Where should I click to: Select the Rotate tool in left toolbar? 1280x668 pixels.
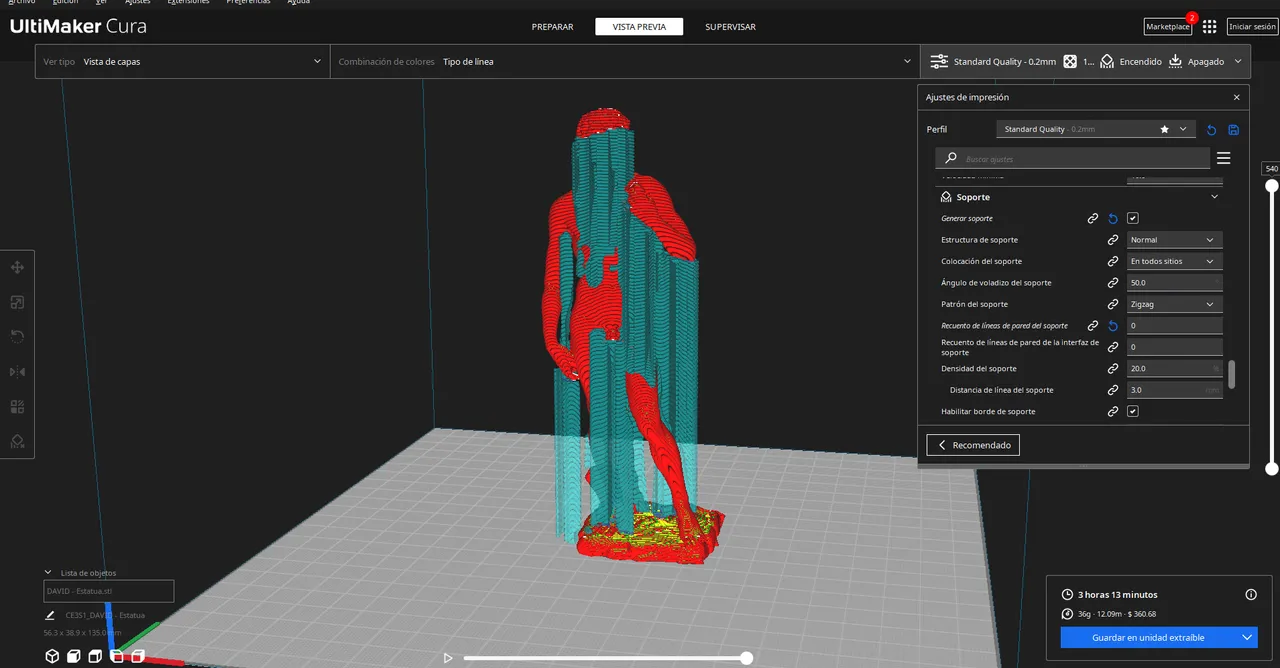pyautogui.click(x=17, y=337)
